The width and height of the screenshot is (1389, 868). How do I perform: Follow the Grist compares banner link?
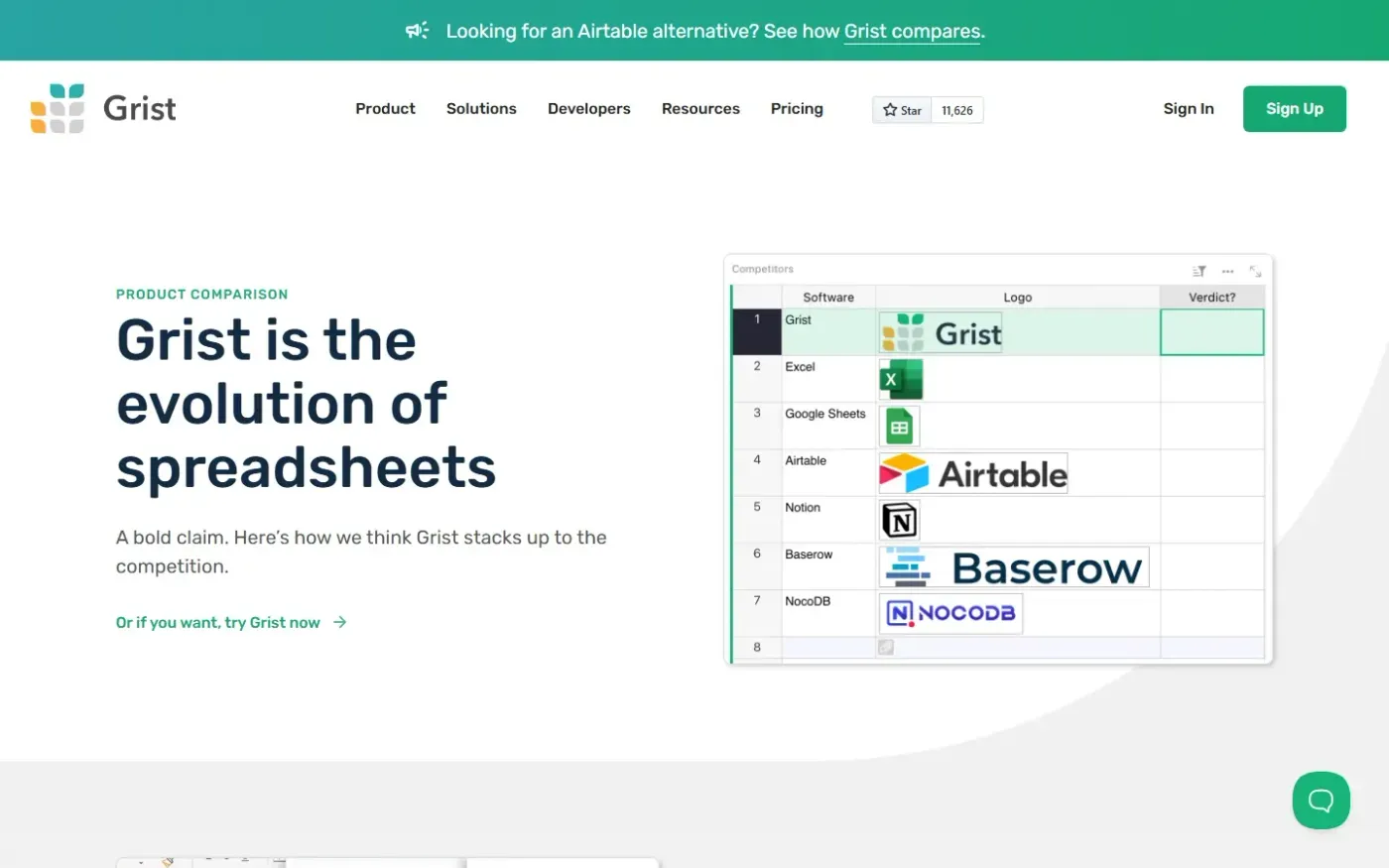913,31
